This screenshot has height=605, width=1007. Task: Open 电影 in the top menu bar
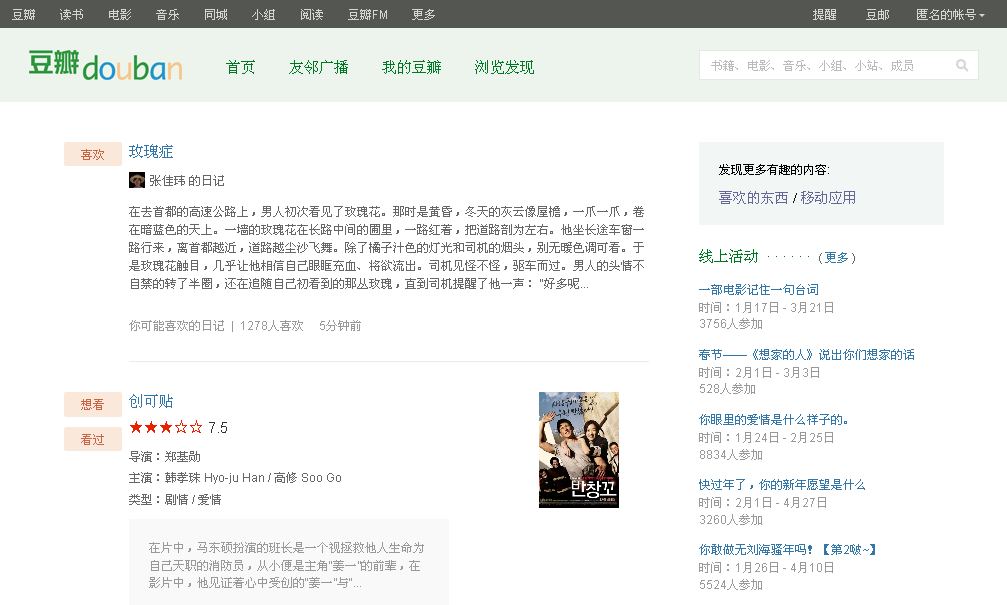click(120, 14)
